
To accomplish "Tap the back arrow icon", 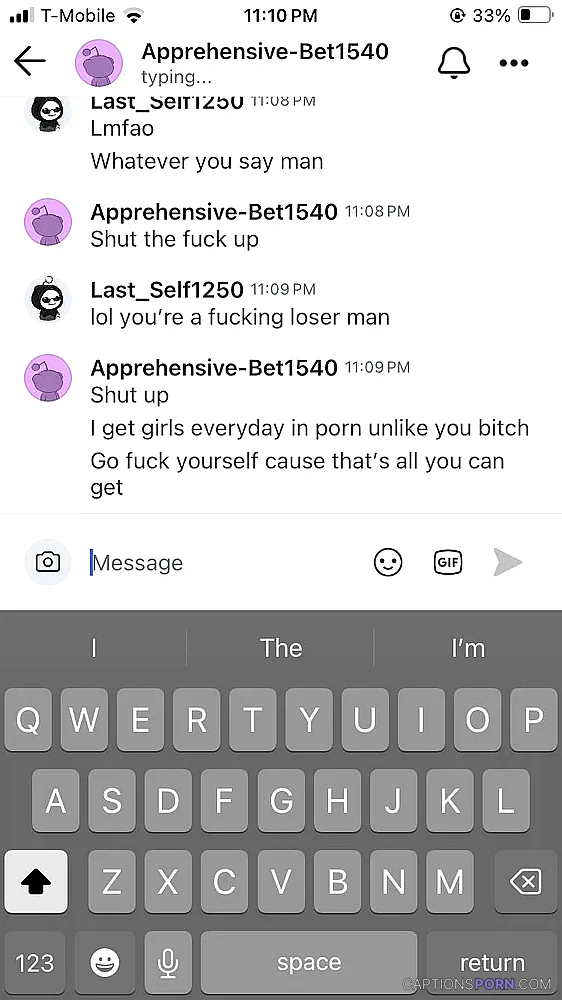I will pyautogui.click(x=29, y=62).
